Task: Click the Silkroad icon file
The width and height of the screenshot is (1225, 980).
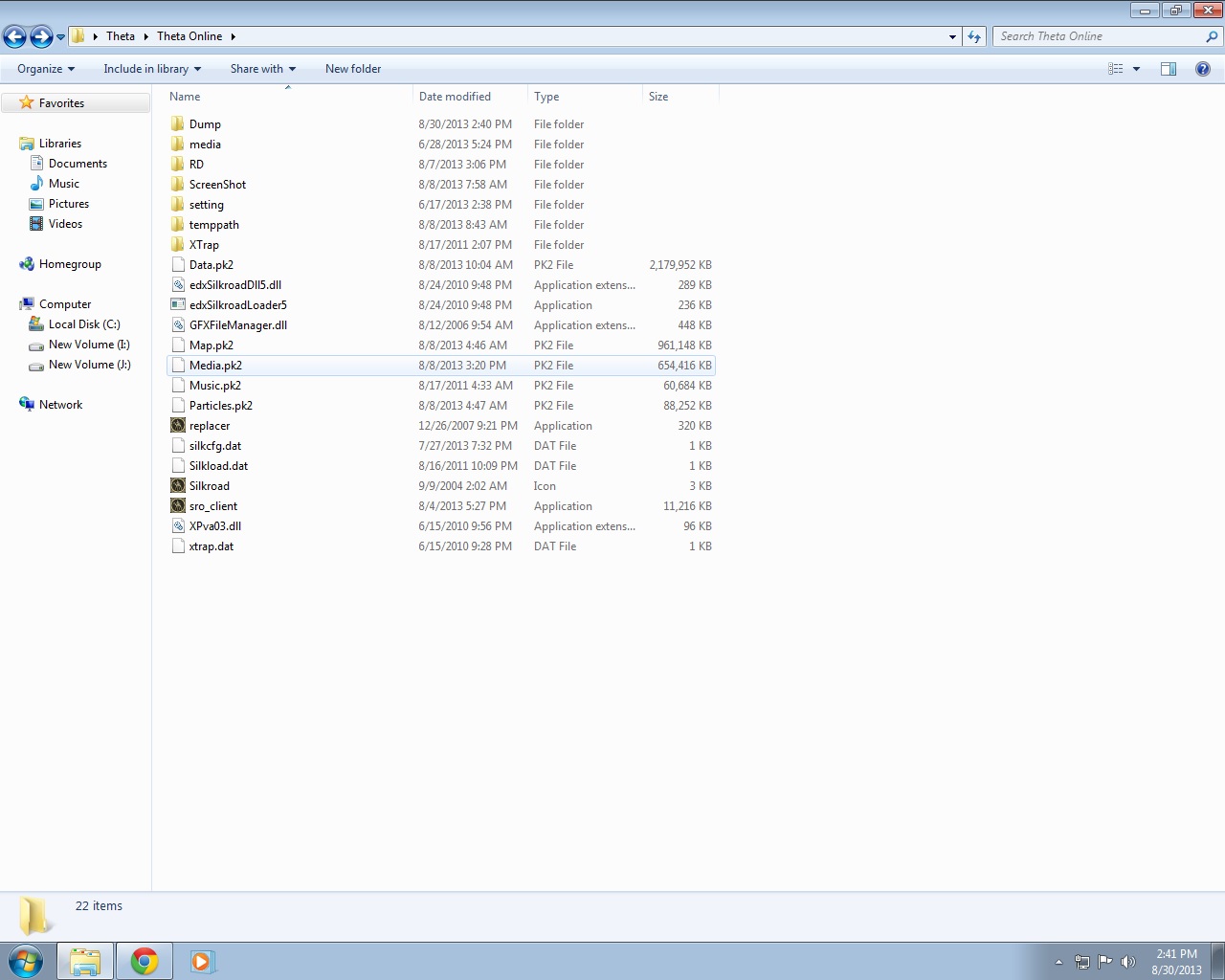Action: [178, 486]
